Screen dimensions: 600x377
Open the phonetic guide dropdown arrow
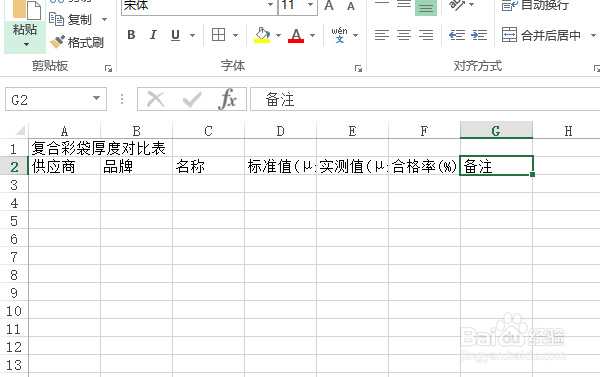[x=355, y=35]
